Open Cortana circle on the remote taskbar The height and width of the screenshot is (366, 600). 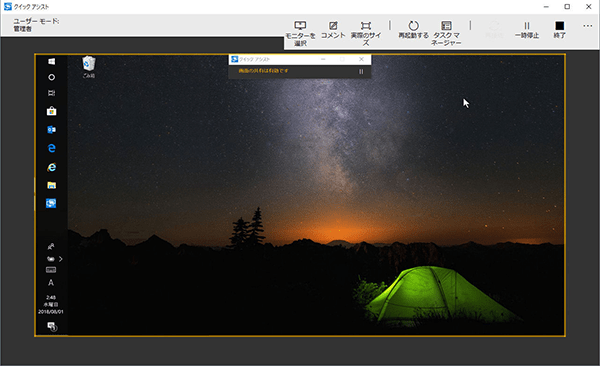[x=51, y=77]
